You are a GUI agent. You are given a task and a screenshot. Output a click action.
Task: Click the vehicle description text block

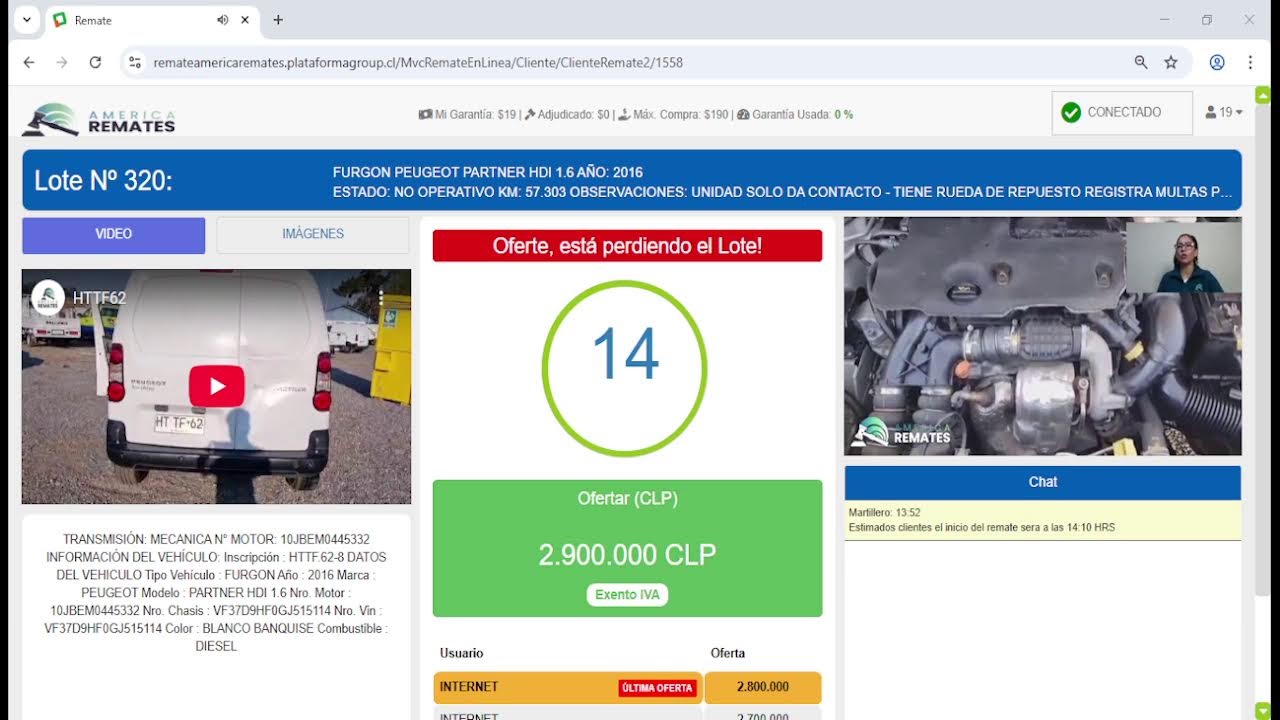click(x=216, y=593)
